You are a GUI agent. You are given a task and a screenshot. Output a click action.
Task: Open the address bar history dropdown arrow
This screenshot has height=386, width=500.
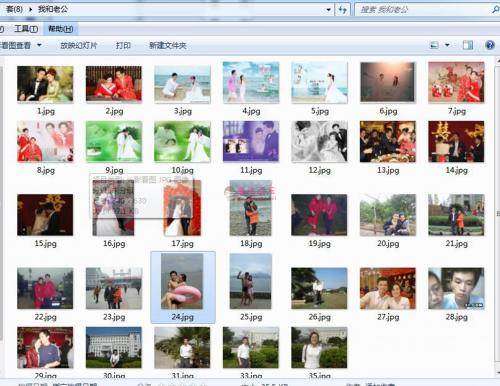[x=329, y=10]
